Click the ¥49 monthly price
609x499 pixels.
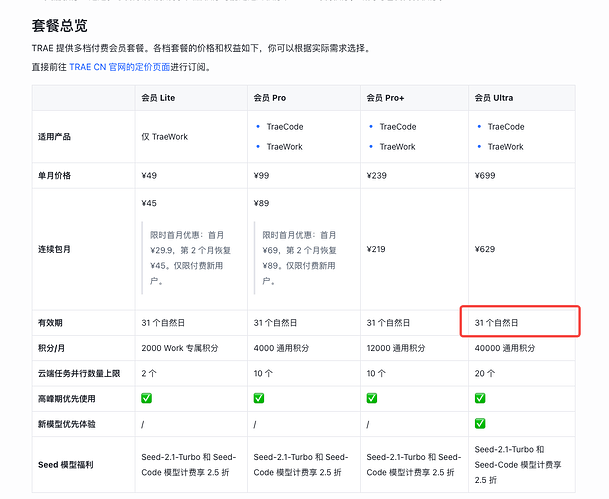(149, 176)
